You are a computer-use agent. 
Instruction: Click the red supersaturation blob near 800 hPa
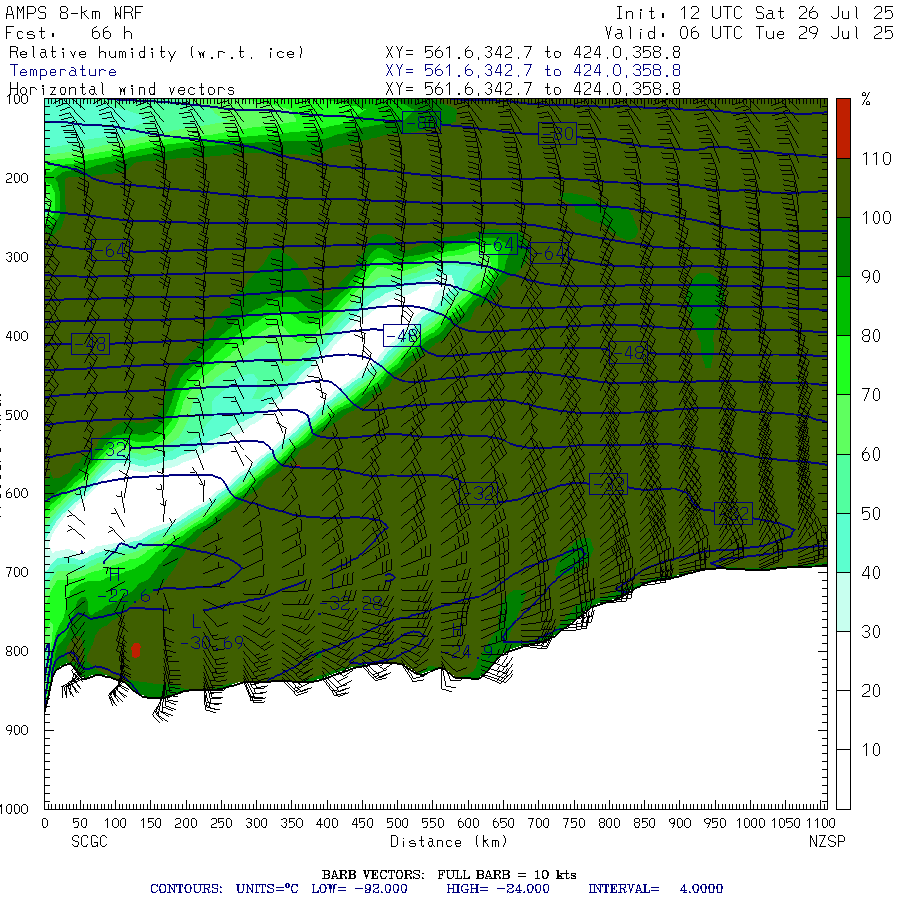(x=135, y=650)
